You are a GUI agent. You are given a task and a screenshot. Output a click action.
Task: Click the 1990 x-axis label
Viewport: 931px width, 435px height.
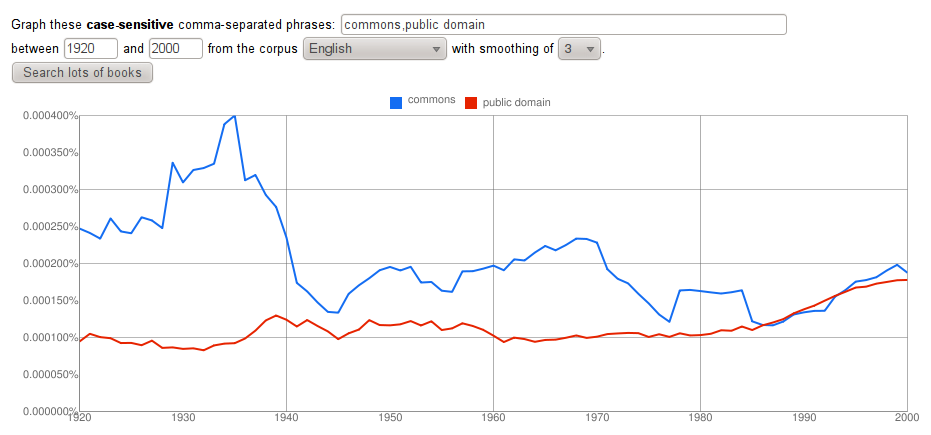[803, 417]
